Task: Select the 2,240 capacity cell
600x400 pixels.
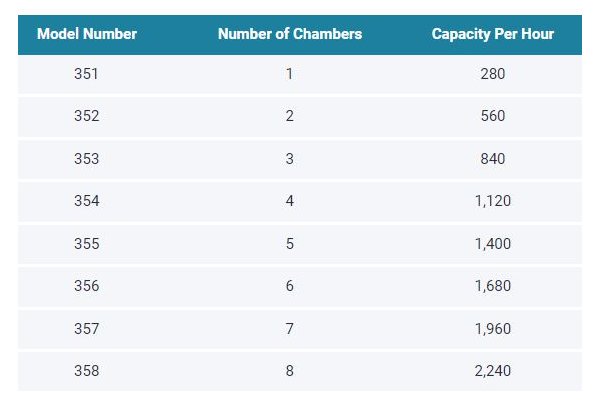Action: pyautogui.click(x=492, y=371)
